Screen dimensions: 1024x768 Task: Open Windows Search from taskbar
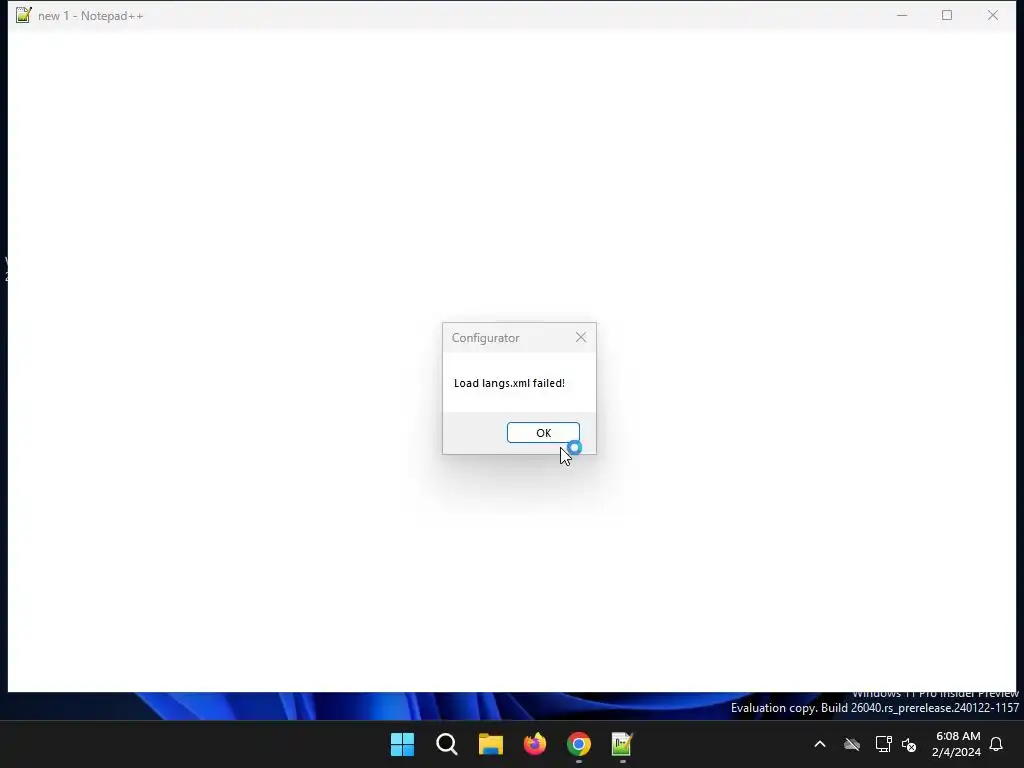[447, 744]
